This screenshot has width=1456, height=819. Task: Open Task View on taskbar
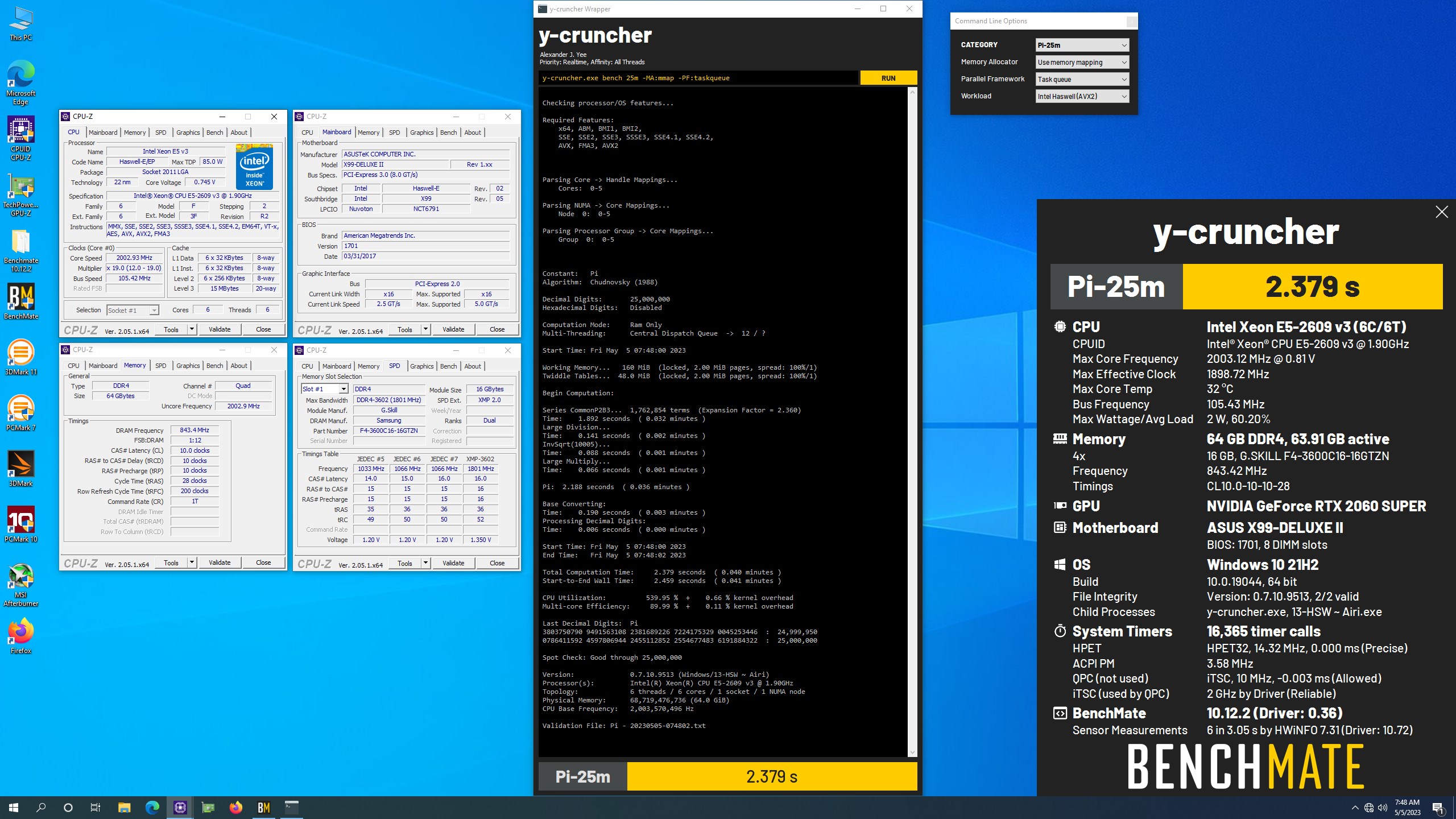[96, 808]
